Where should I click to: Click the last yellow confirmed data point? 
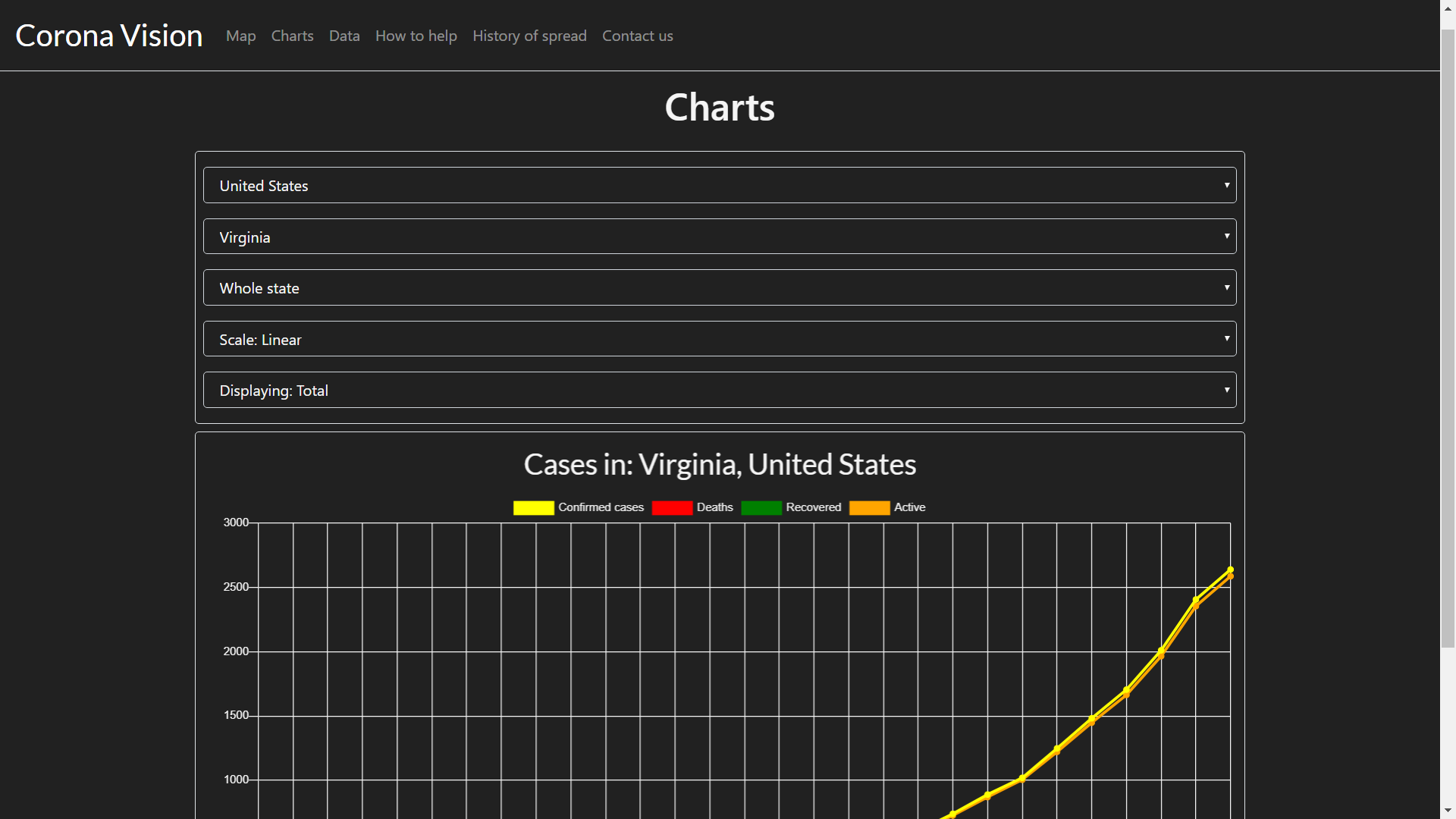click(1230, 570)
